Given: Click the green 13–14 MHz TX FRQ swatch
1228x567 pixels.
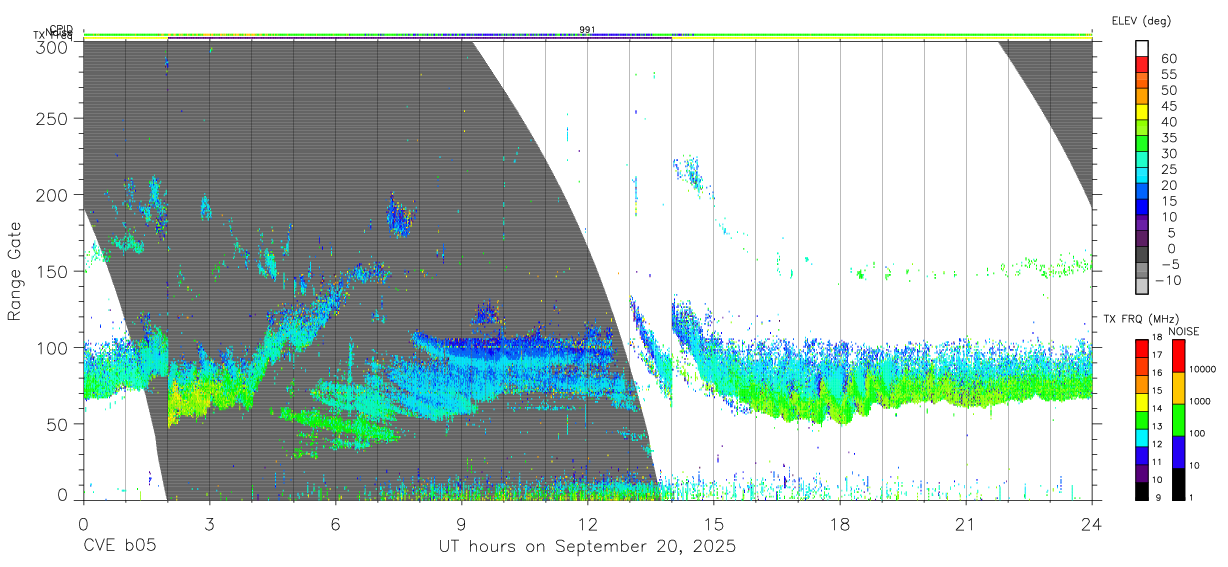Looking at the screenshot, I should [x=1141, y=420].
